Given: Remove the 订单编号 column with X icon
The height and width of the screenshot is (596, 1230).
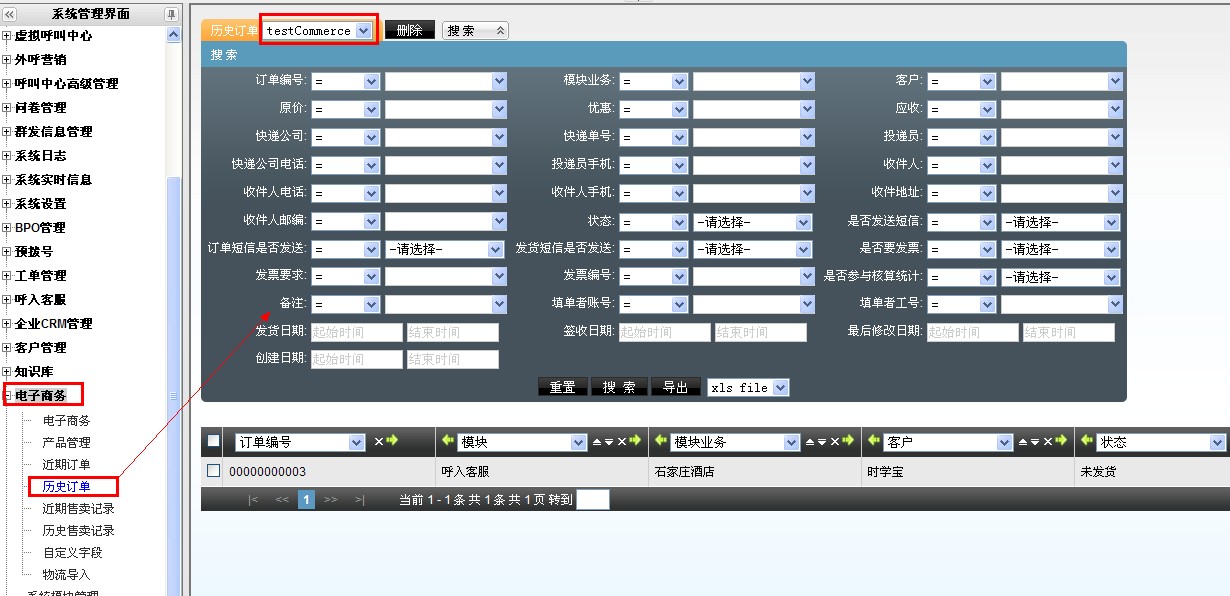Looking at the screenshot, I should pyautogui.click(x=378, y=441).
